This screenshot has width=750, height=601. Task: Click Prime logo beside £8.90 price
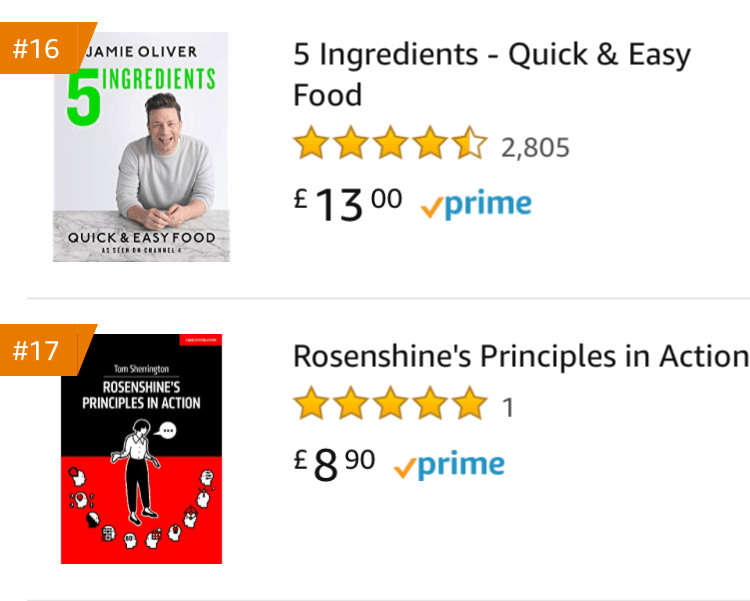449,465
